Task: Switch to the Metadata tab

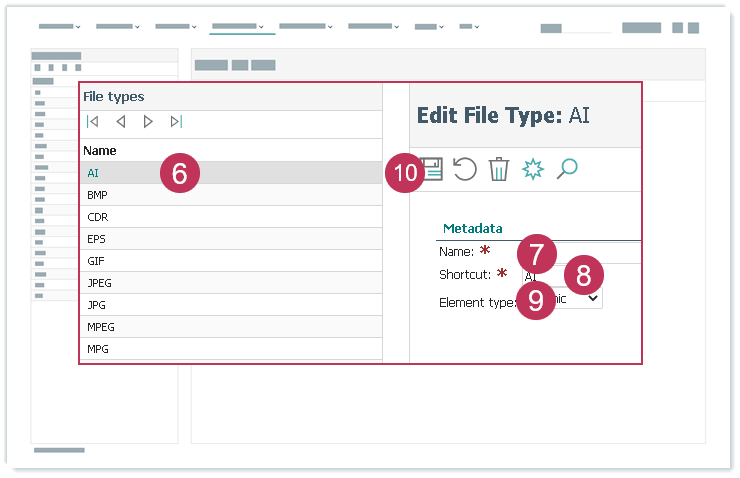Action: click(x=472, y=229)
